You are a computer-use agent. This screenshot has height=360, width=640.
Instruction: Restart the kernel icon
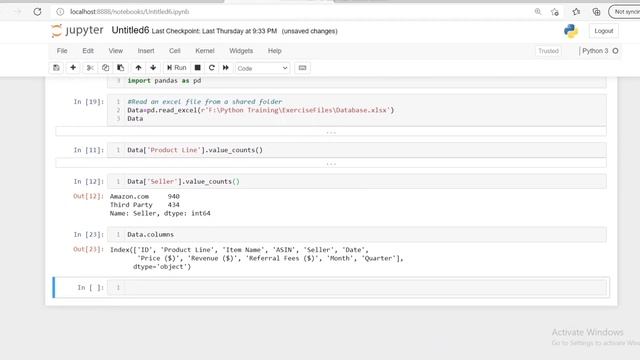(x=211, y=68)
